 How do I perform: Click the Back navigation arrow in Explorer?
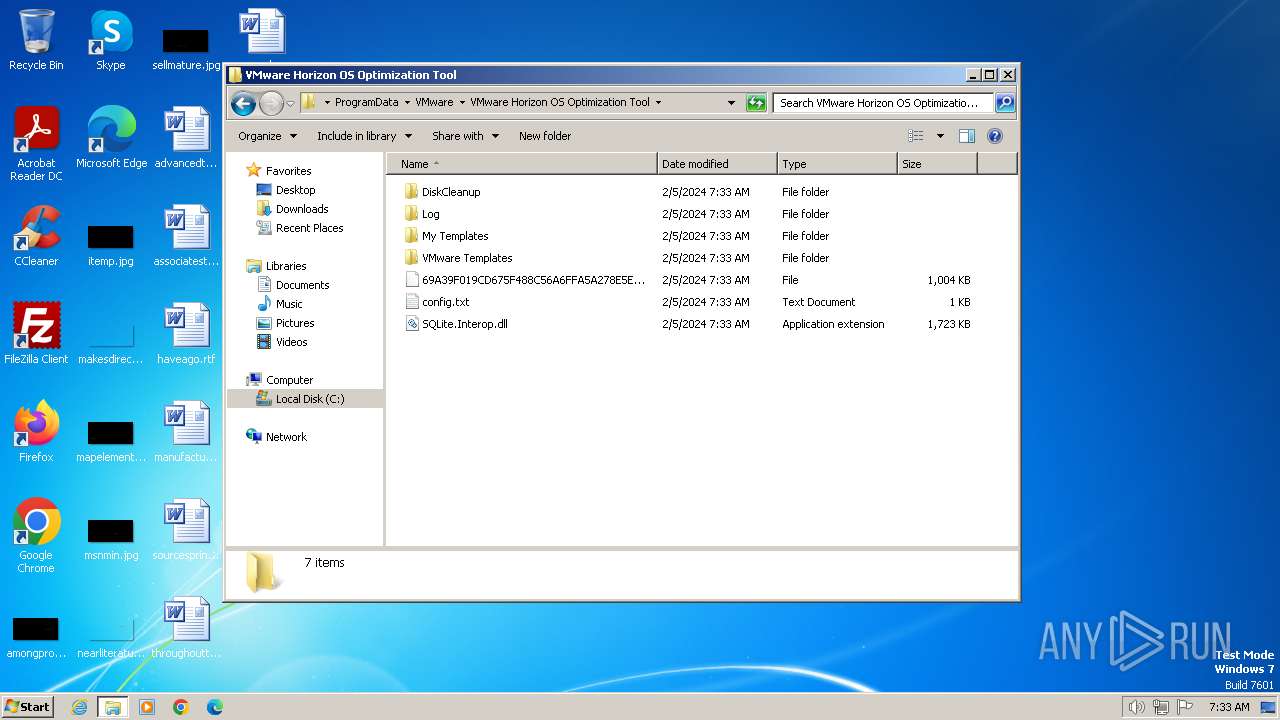point(243,102)
